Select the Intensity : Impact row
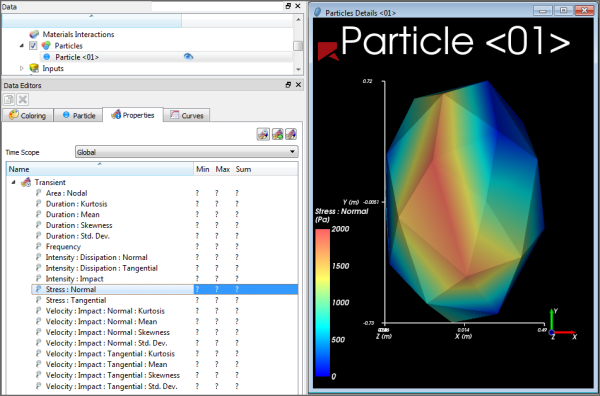The height and width of the screenshot is (396, 600). 165,279
